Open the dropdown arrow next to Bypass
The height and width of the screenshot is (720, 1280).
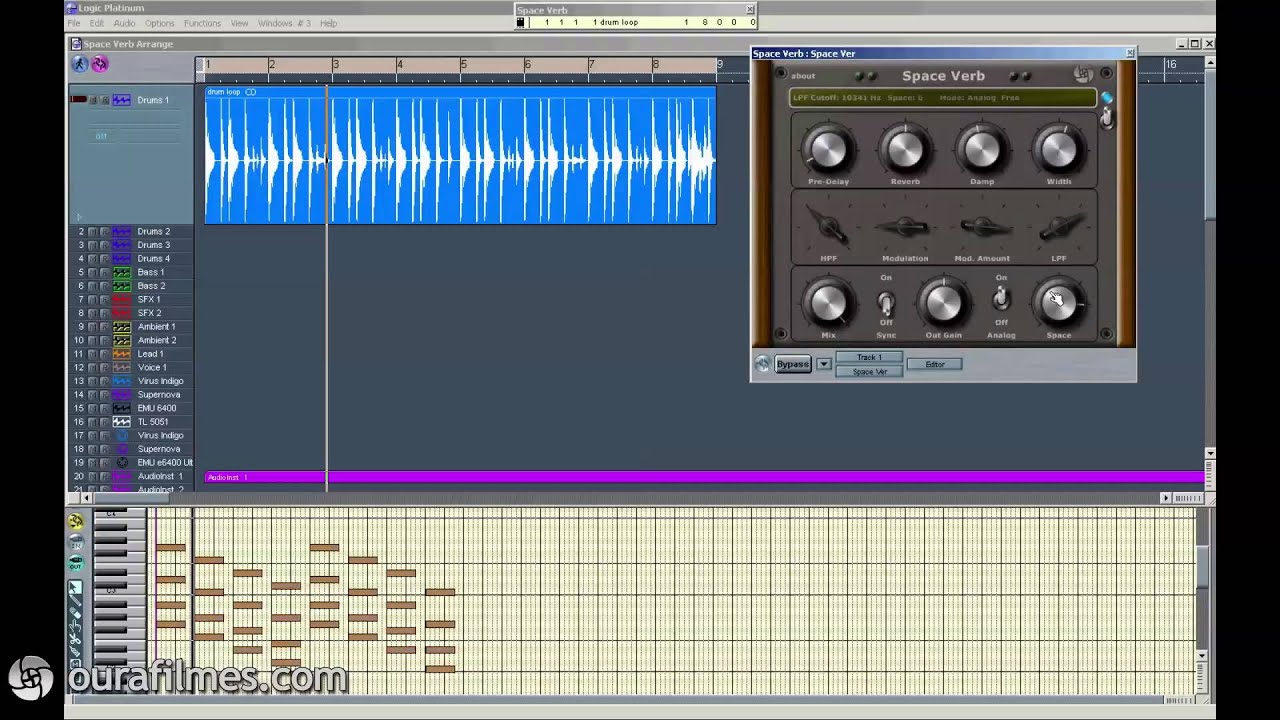pyautogui.click(x=824, y=364)
